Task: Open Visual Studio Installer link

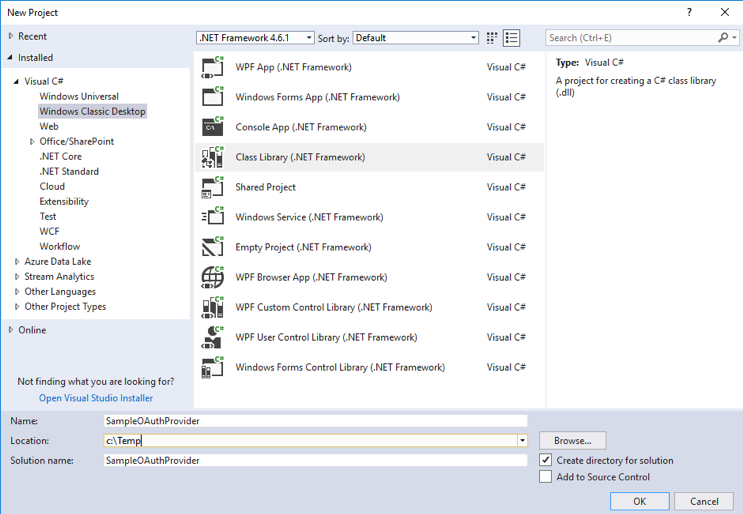Action: (x=96, y=398)
